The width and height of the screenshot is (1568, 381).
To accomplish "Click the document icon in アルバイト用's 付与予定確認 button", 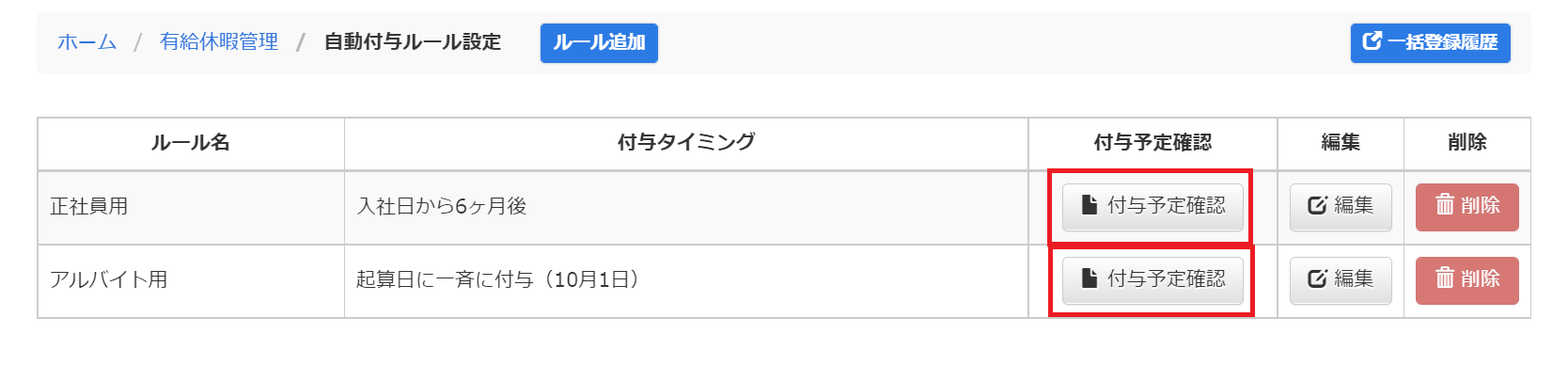I will pos(1090,278).
